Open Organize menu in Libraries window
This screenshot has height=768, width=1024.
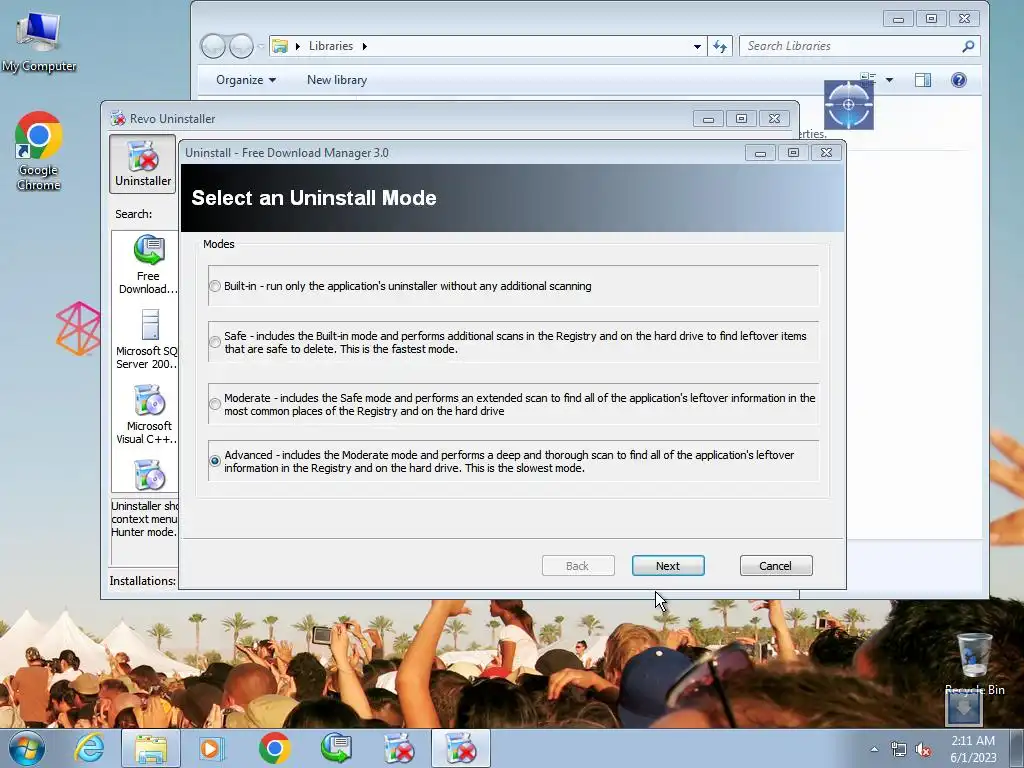[x=246, y=80]
